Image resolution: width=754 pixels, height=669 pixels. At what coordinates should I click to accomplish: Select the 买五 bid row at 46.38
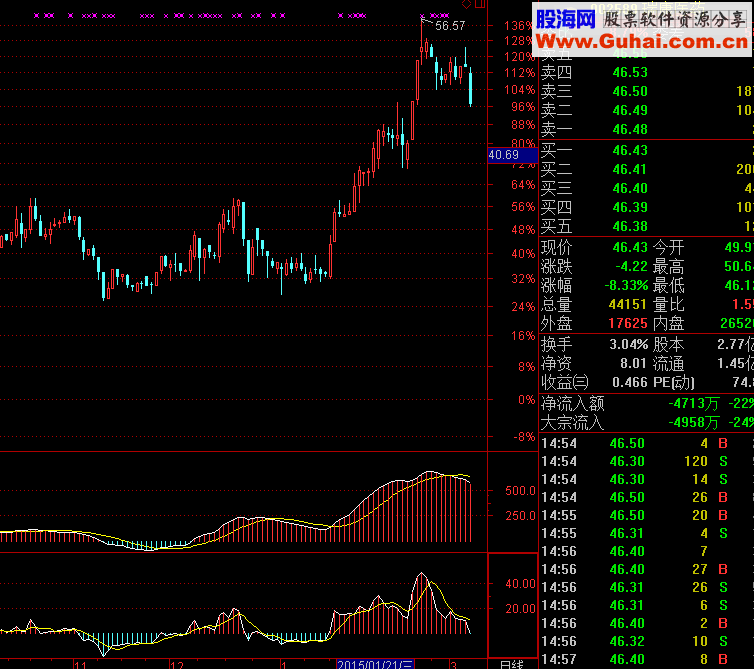[x=646, y=227]
